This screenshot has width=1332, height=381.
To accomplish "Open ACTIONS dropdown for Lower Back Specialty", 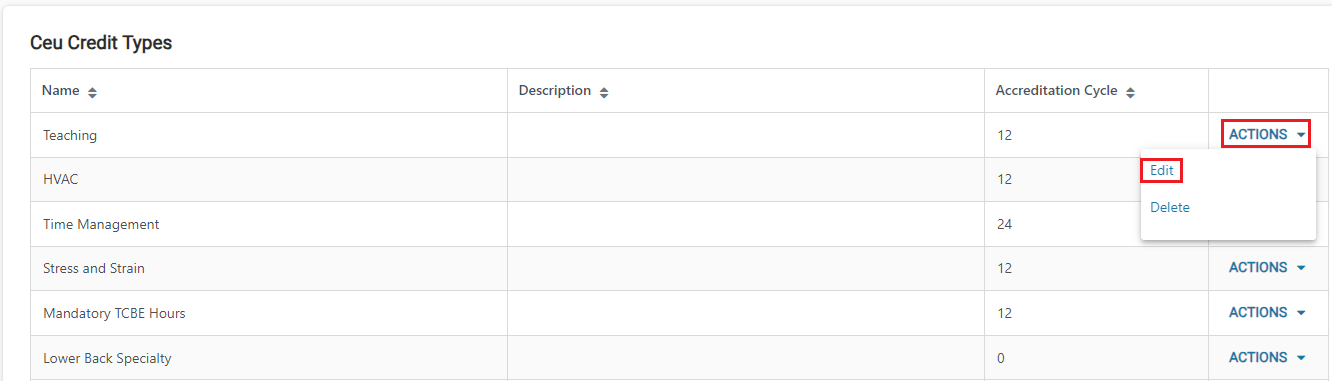I will pyautogui.click(x=1267, y=358).
